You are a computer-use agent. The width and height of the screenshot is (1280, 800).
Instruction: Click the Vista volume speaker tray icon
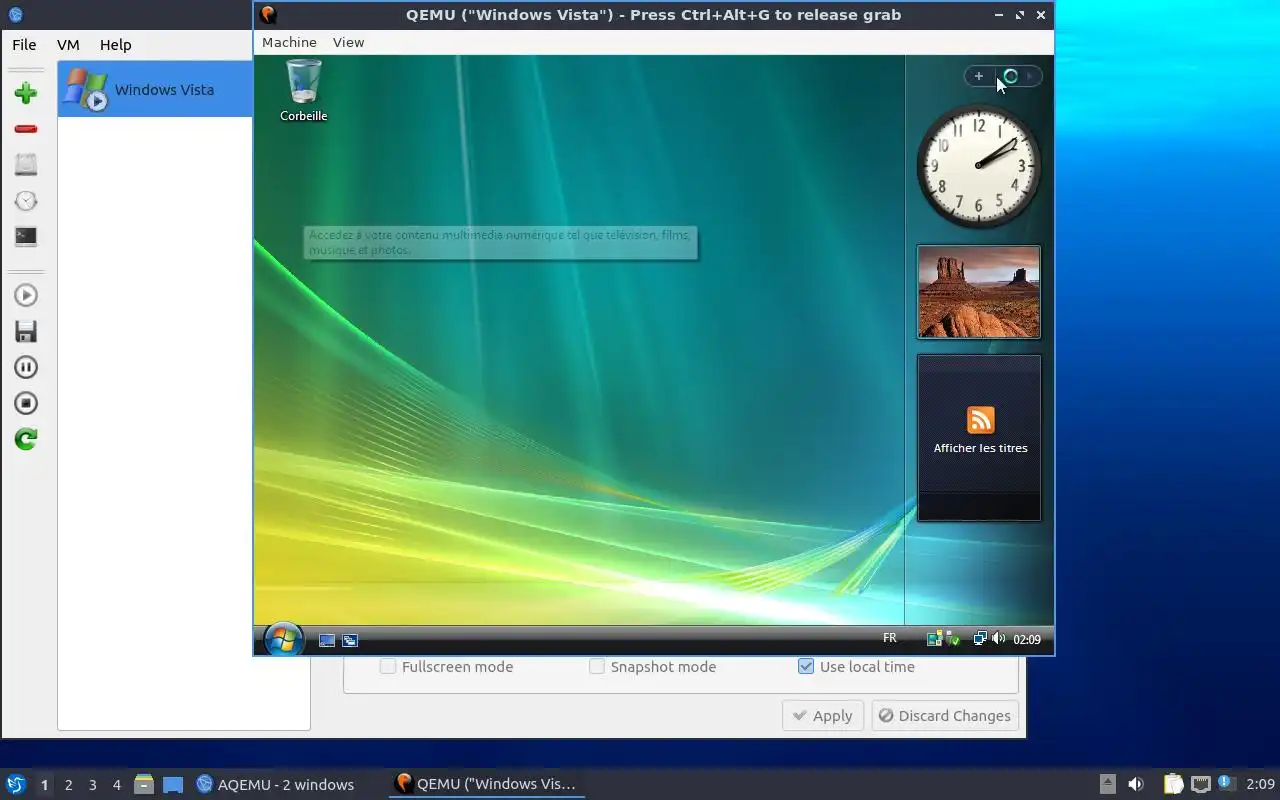[x=999, y=638]
